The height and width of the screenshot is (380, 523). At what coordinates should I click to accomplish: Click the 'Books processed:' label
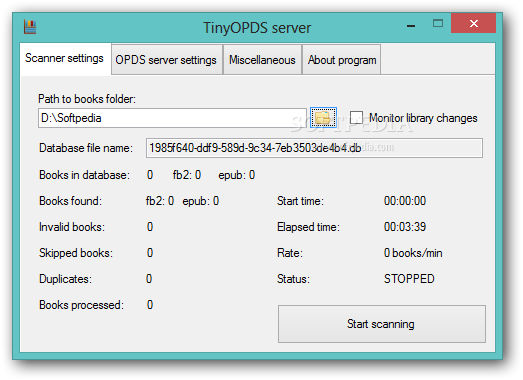(x=81, y=305)
